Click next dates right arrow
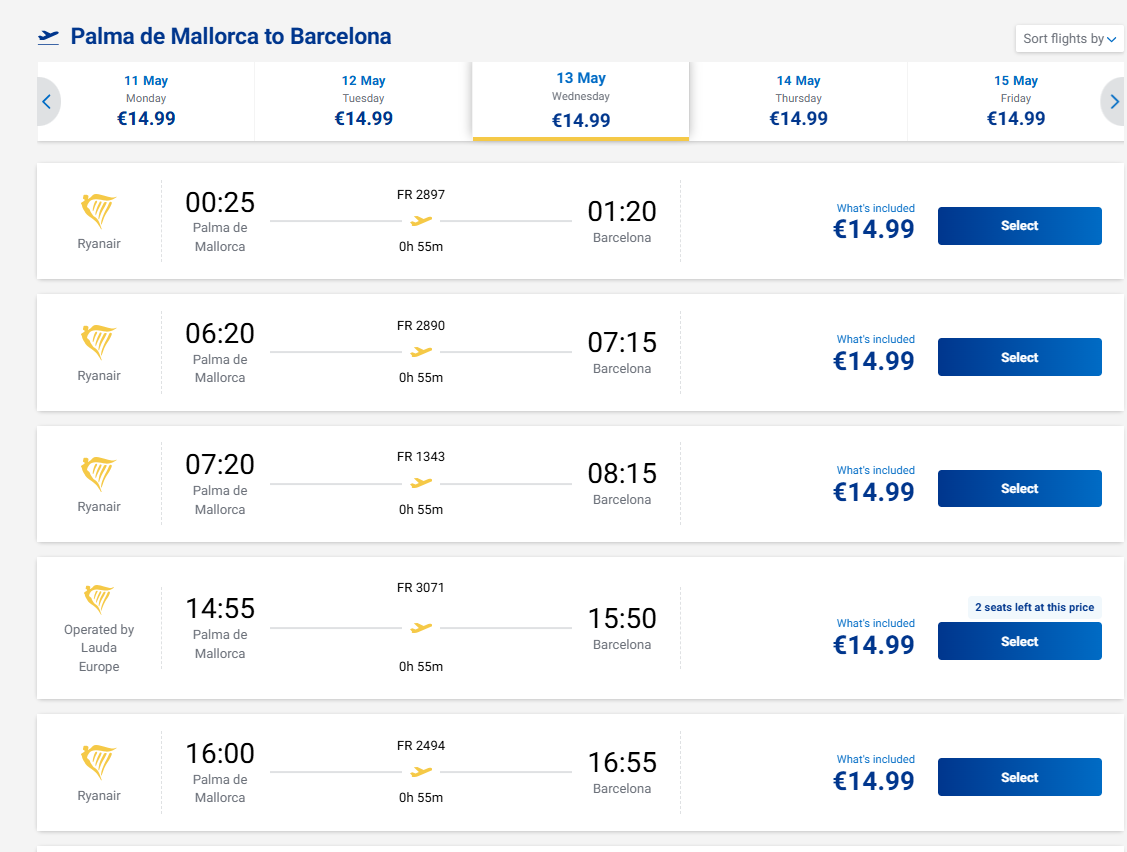This screenshot has height=852, width=1127. pos(1114,101)
